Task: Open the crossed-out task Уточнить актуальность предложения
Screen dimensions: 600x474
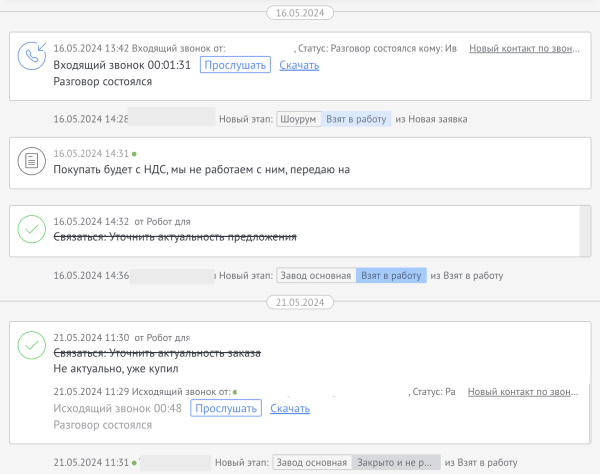Action: [x=175, y=237]
